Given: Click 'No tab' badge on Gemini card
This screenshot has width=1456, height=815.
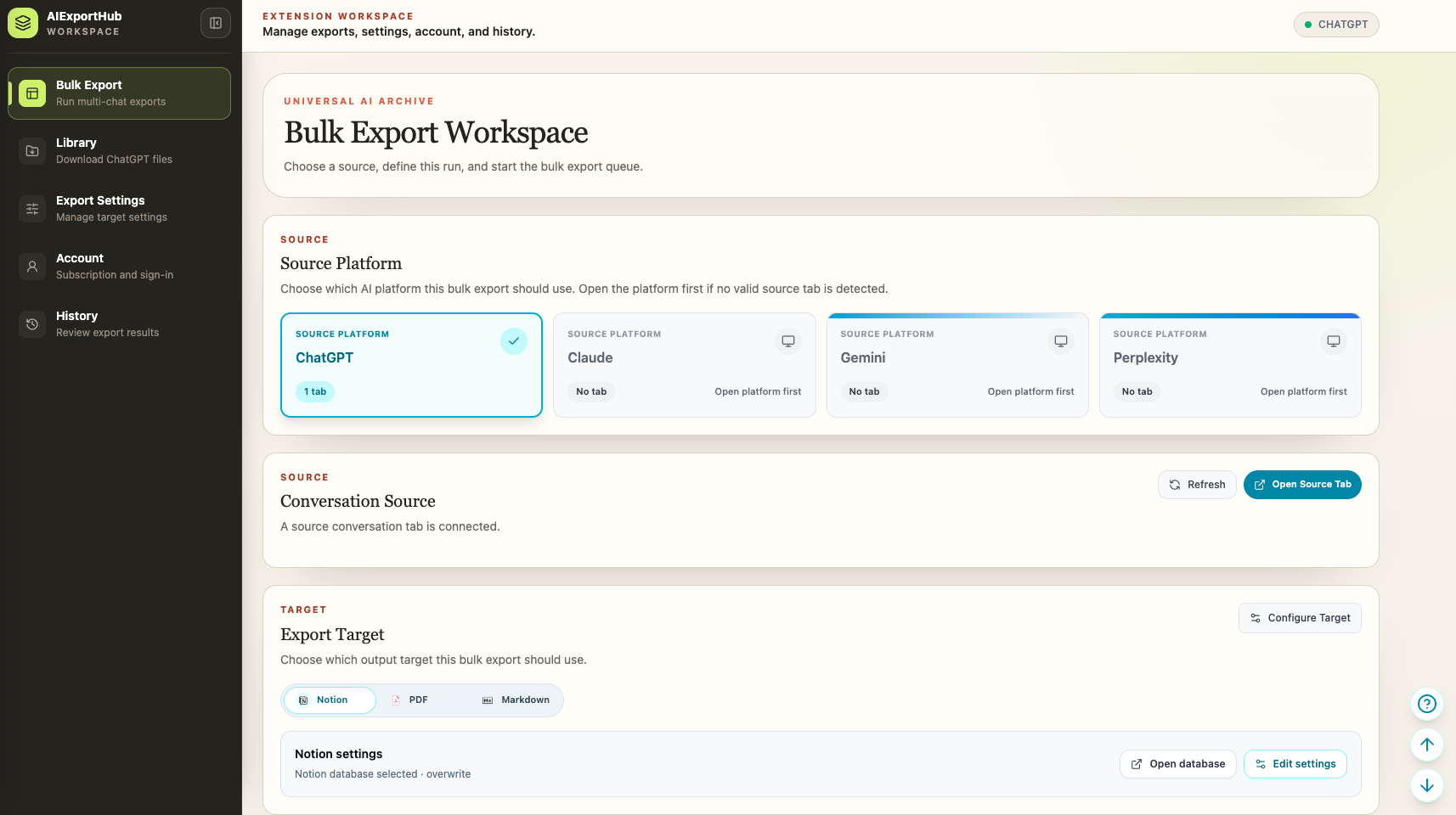Looking at the screenshot, I should [x=865, y=391].
